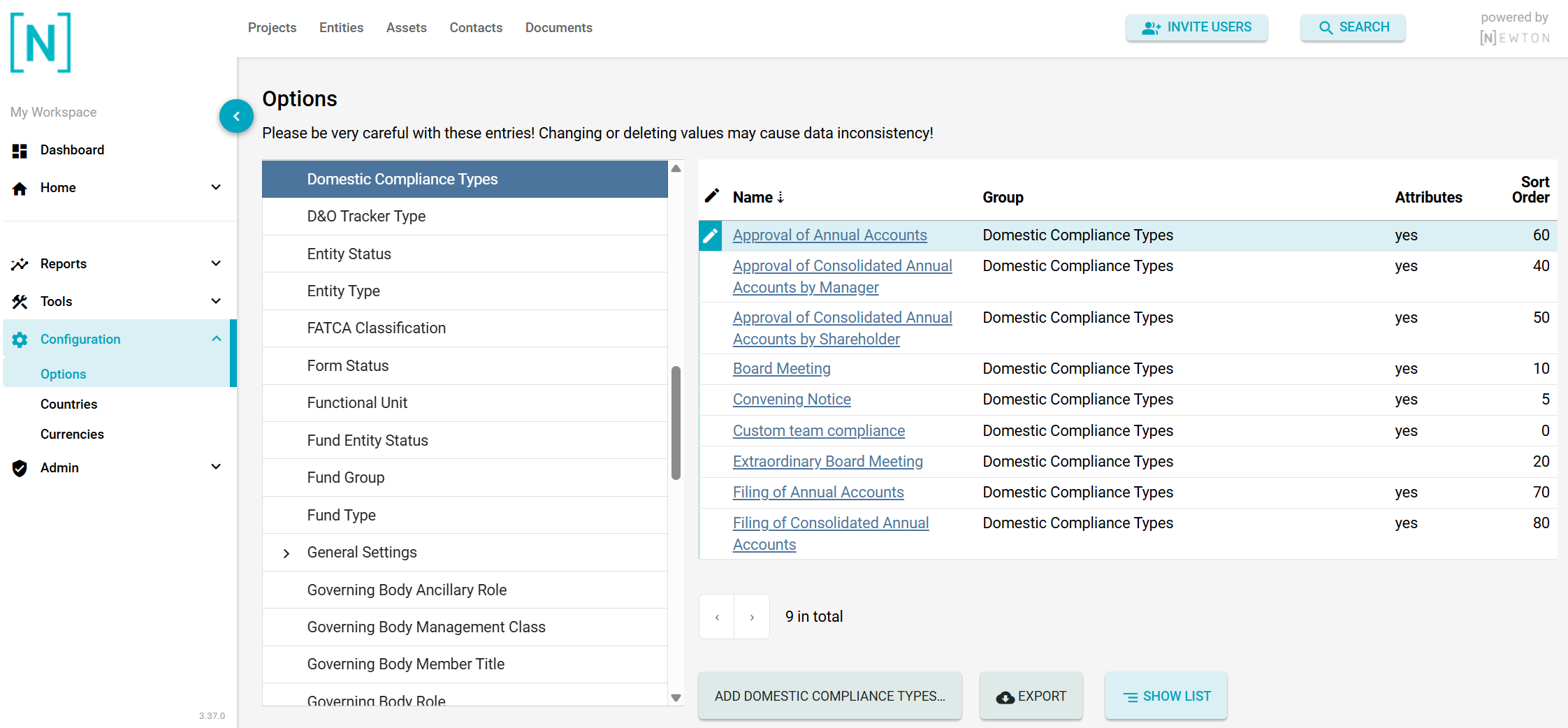Click the Search magnifier icon
This screenshot has width=1568, height=728.
1326,28
